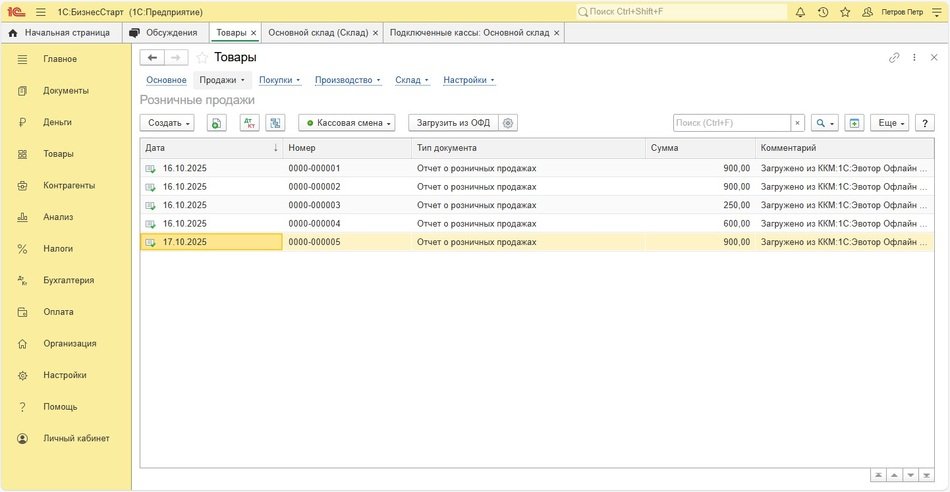950x492 pixels.
Task: Click the favorites star in top bar
Action: (x=845, y=12)
